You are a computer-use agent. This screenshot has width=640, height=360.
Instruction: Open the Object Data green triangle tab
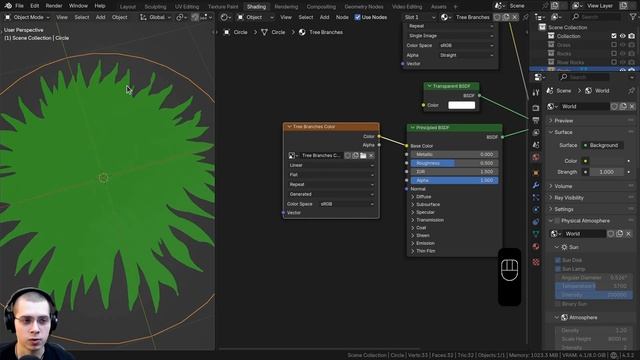point(536,233)
